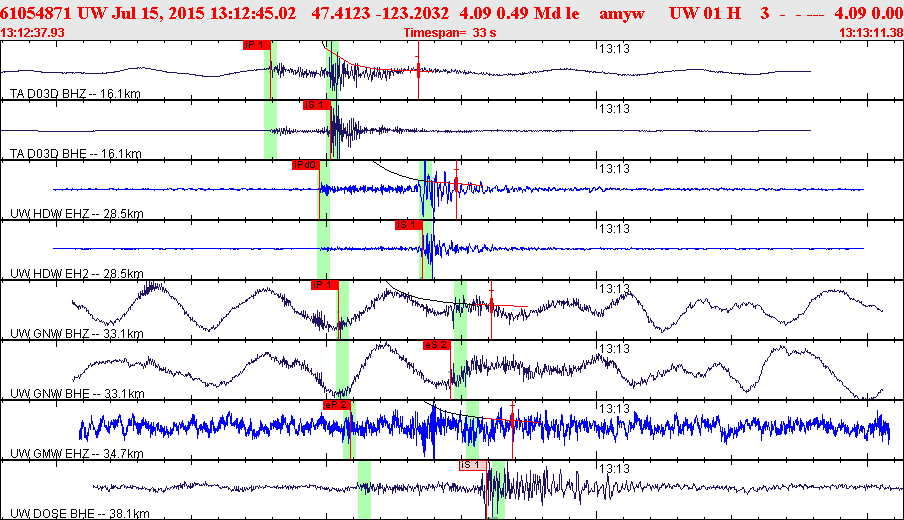
Task: Click the Timespan 33 s label
Action: click(x=450, y=33)
